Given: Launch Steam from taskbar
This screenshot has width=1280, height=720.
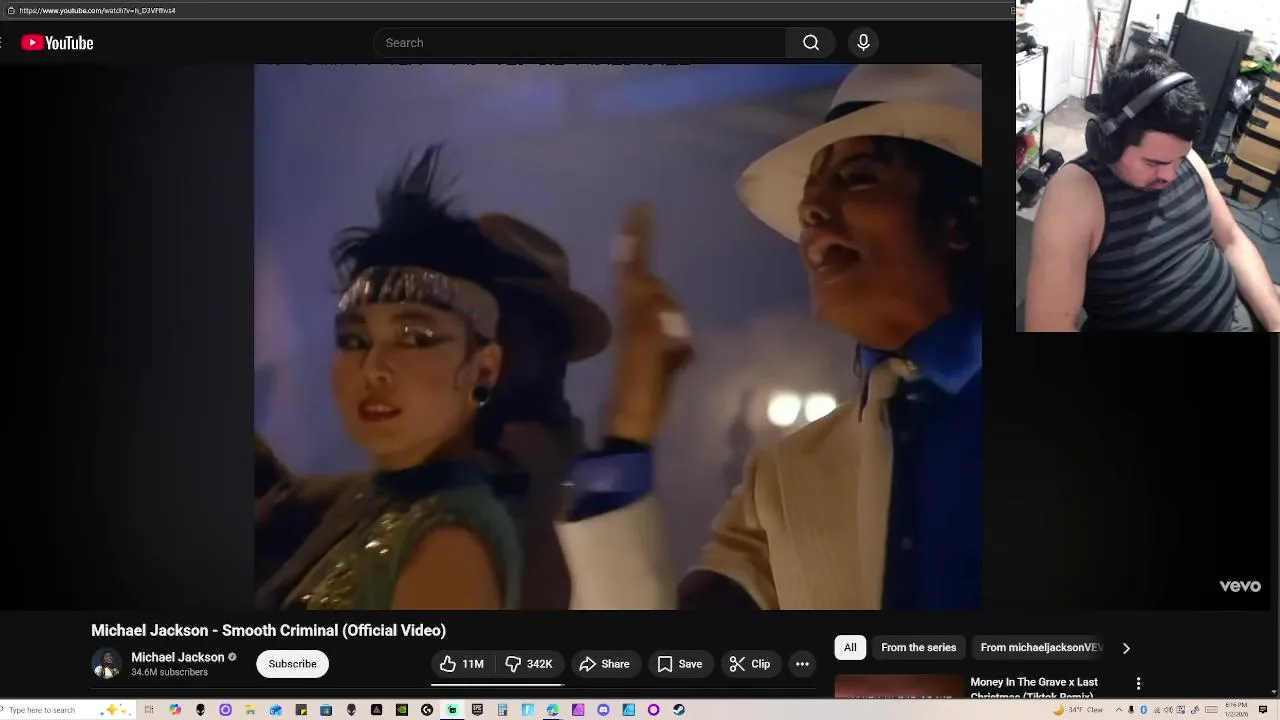Looking at the screenshot, I should click(x=679, y=710).
